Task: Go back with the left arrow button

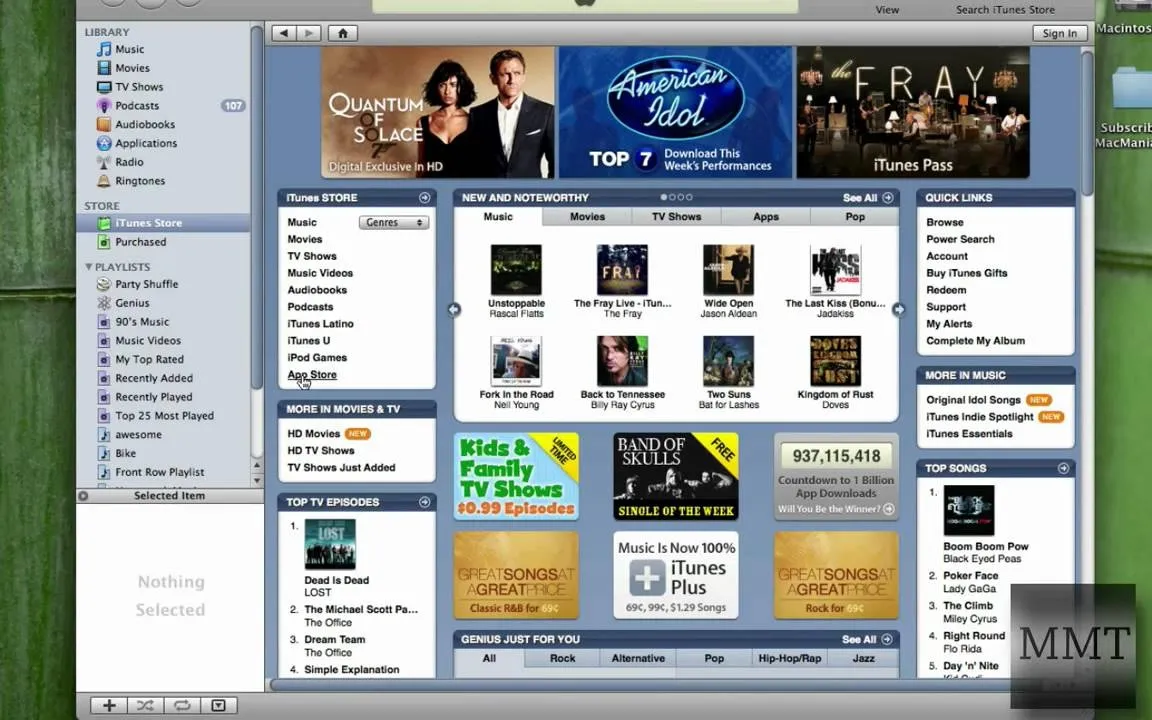Action: (284, 33)
